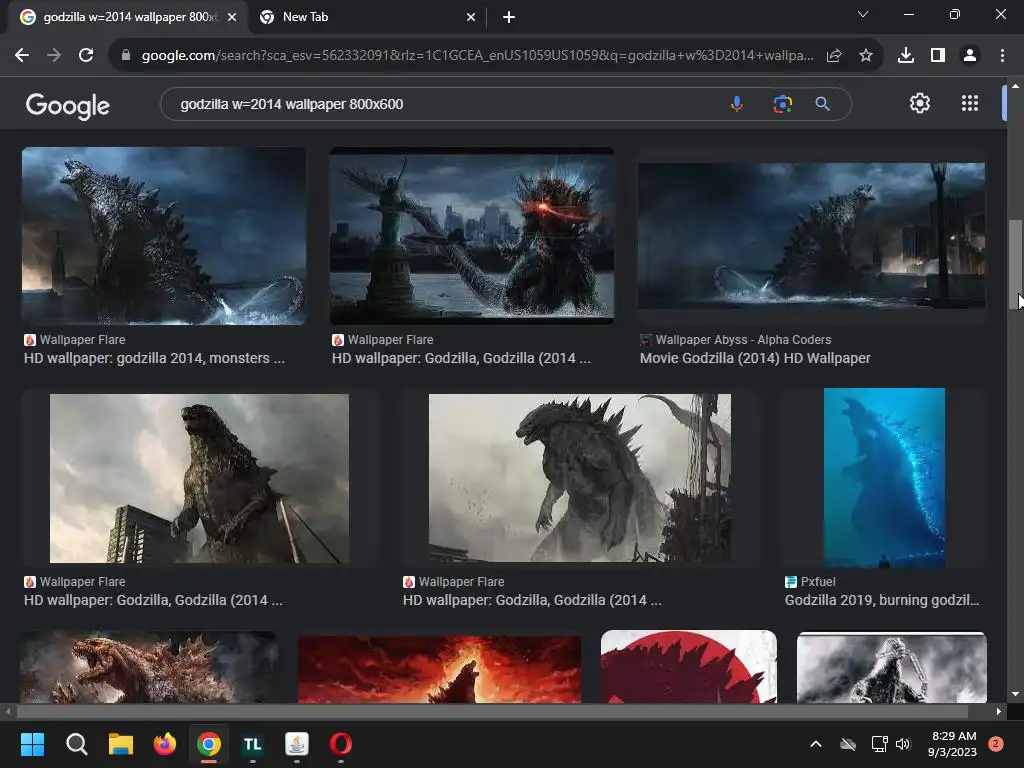Screen dimensions: 1024x768
Task: Click the forward navigation arrow
Action: 54,56
